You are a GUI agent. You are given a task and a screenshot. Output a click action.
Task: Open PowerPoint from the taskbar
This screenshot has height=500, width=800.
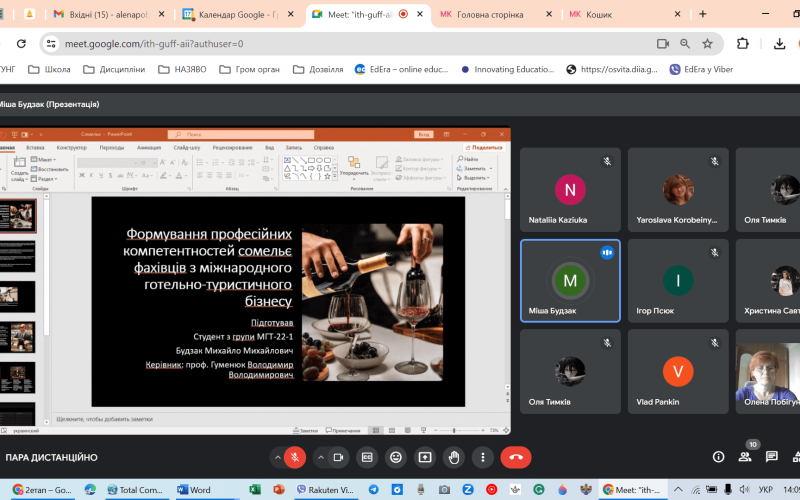coord(279,489)
